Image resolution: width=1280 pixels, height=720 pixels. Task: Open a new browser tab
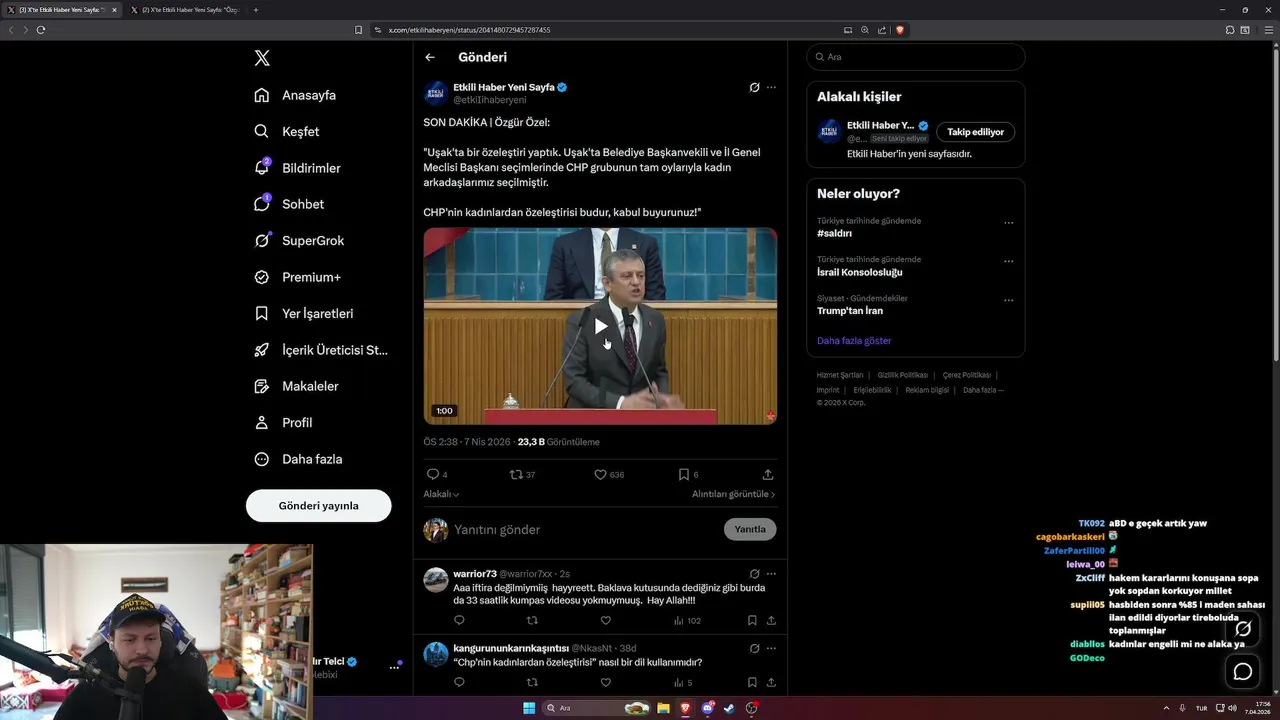(256, 10)
